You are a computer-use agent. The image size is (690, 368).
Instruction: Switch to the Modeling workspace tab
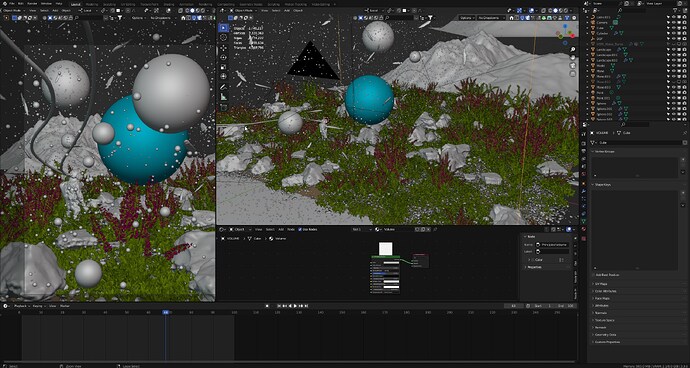[x=91, y=3]
